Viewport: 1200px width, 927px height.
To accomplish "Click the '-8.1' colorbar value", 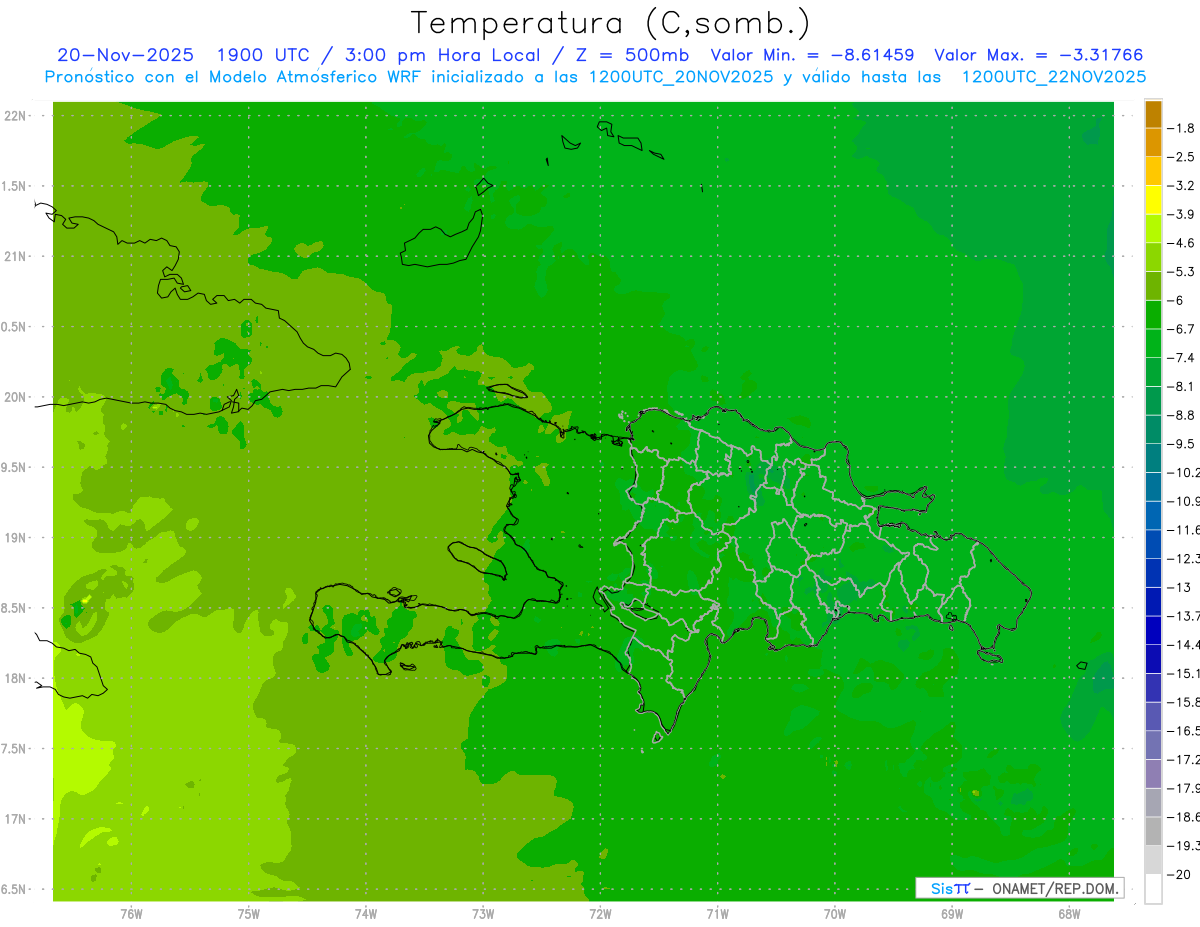I will pos(1182,386).
